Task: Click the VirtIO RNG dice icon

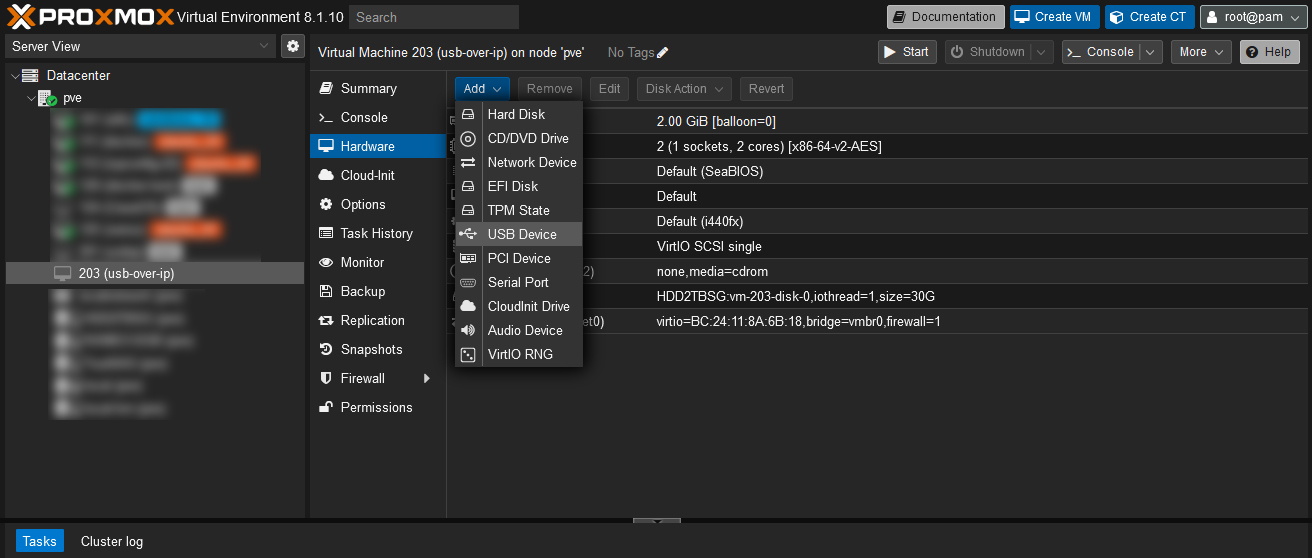Action: click(468, 354)
